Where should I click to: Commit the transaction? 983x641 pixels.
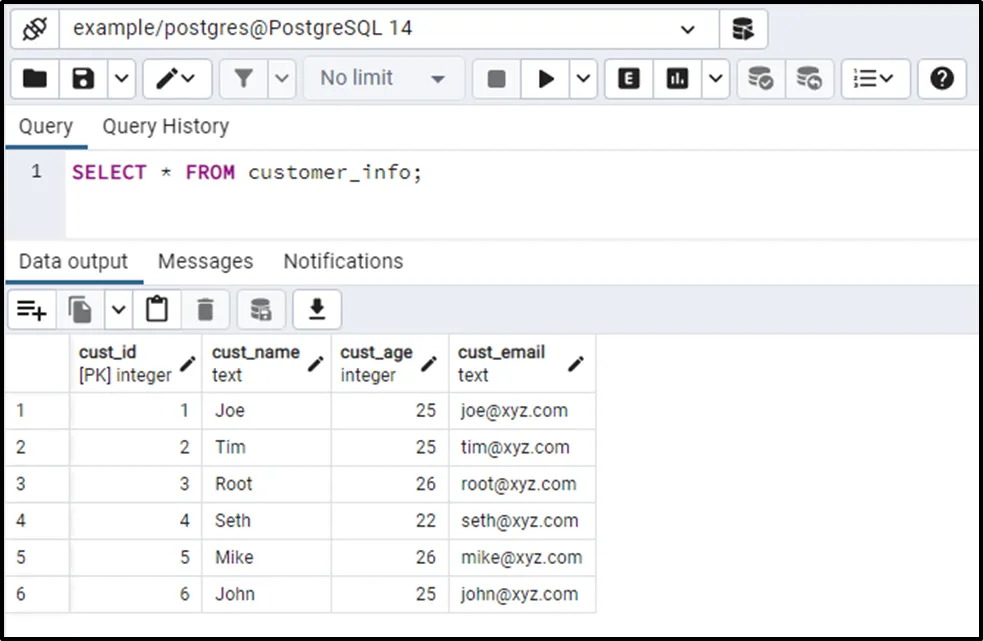point(761,78)
